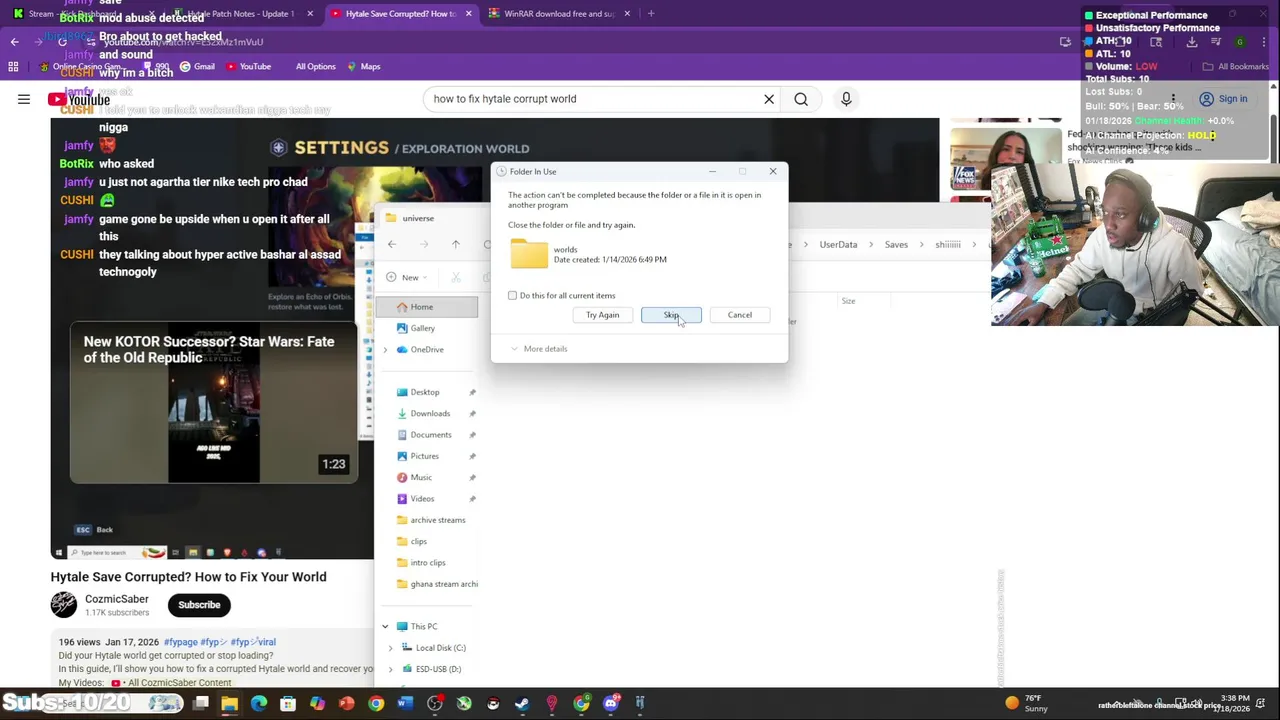Go back in File Explorer
This screenshot has width=1280, height=720.
(392, 245)
